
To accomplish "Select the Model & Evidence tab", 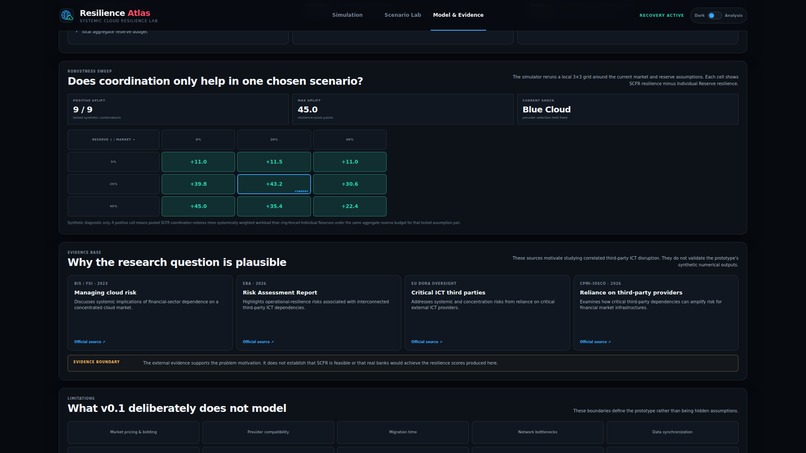I will click(x=458, y=15).
